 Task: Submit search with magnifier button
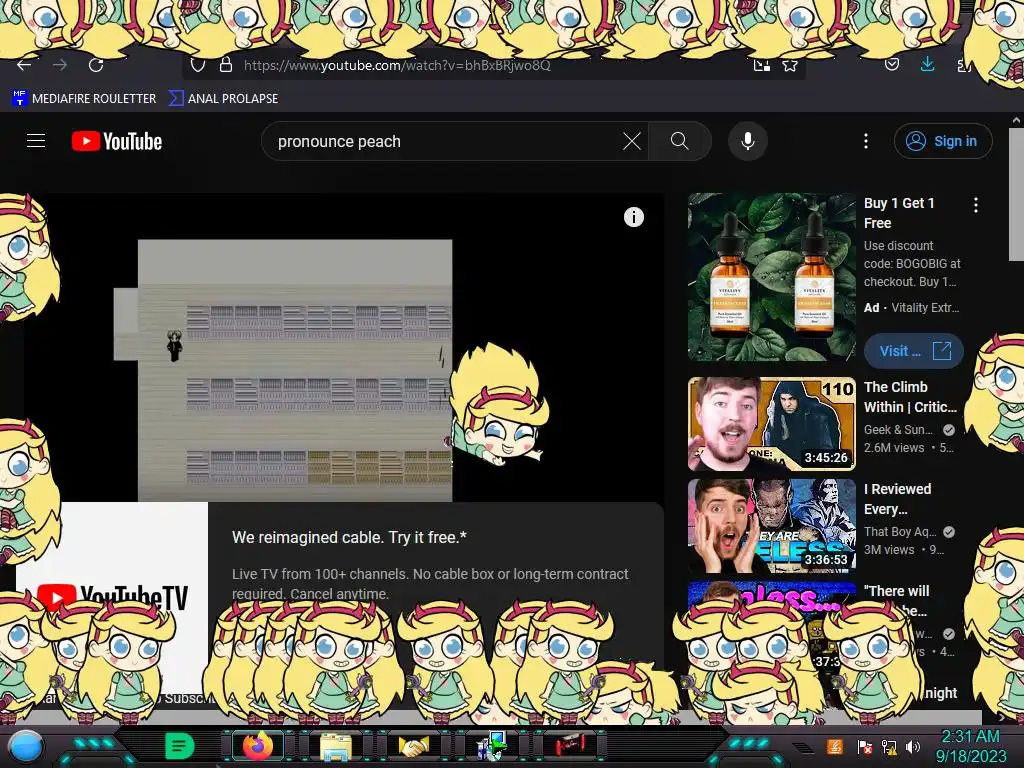pos(680,141)
